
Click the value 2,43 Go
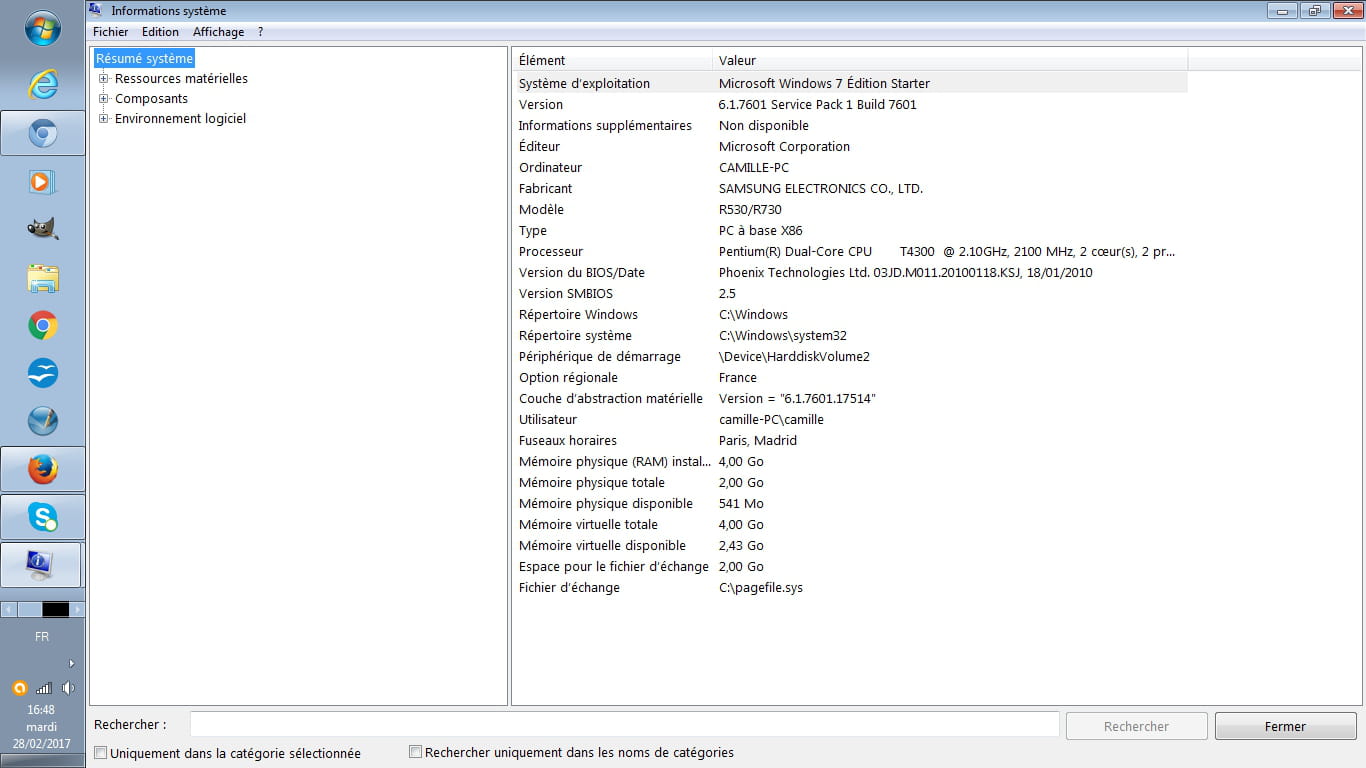click(x=741, y=545)
